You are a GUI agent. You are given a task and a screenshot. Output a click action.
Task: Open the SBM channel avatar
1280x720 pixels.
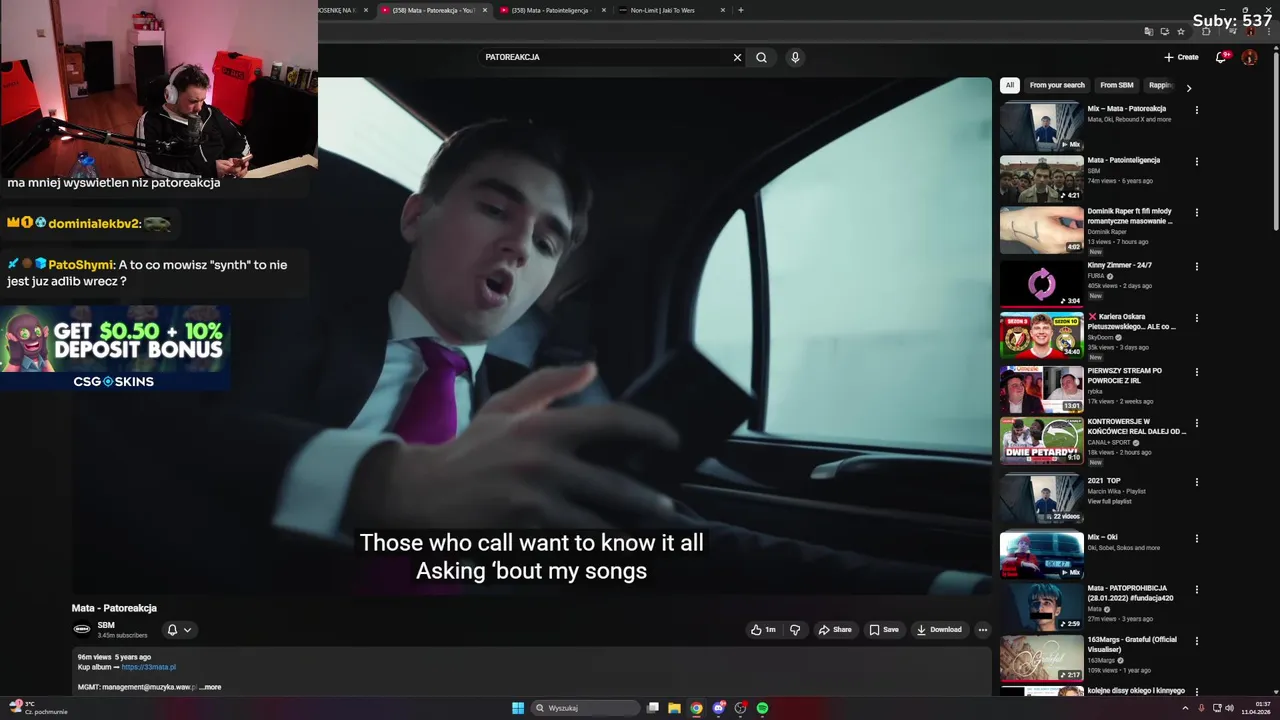coord(82,629)
